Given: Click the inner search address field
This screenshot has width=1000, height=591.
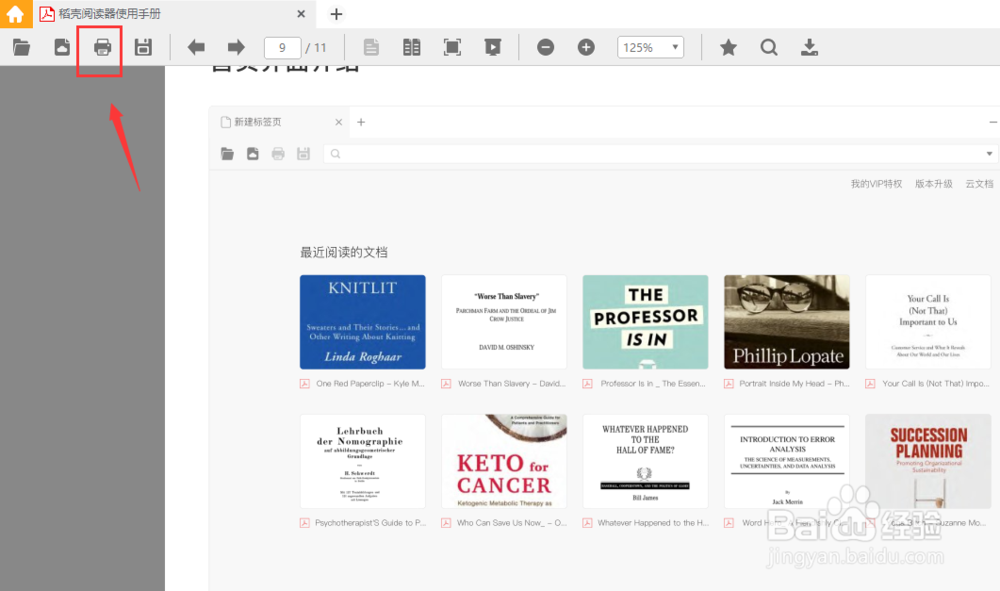Looking at the screenshot, I should 659,154.
